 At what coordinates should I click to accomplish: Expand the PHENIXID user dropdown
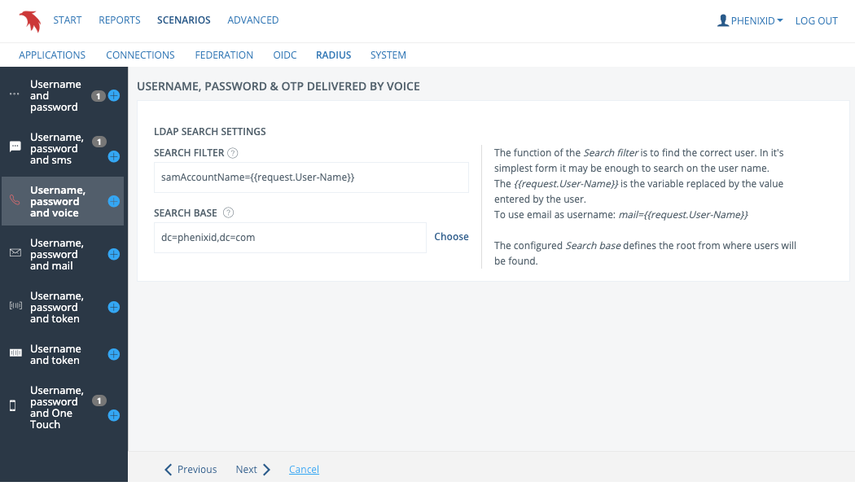tap(756, 21)
